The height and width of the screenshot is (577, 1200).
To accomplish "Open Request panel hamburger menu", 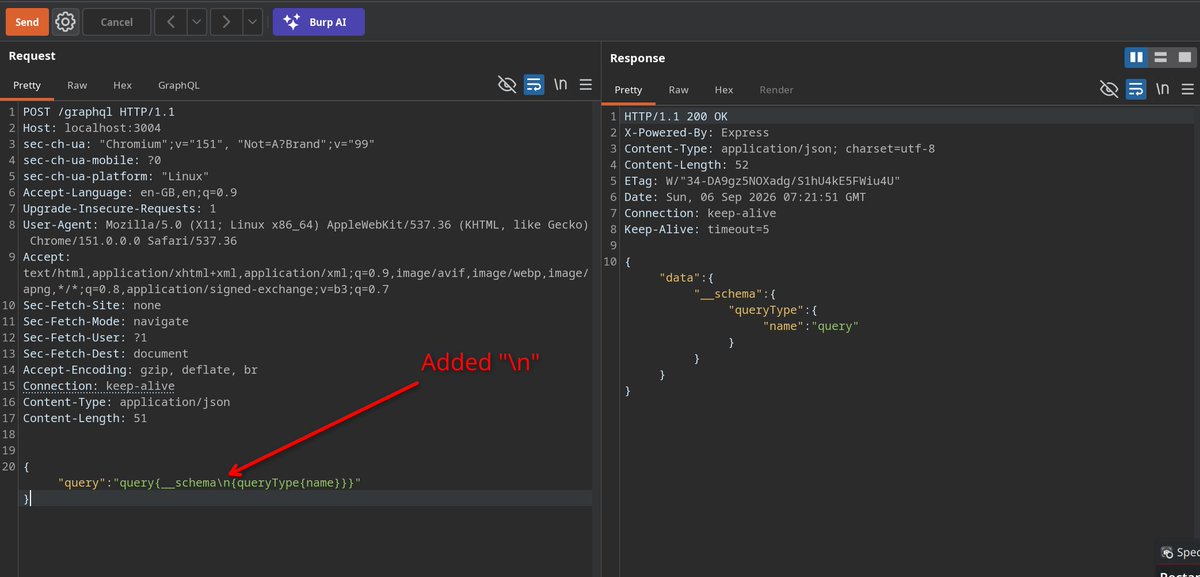I will tap(586, 85).
